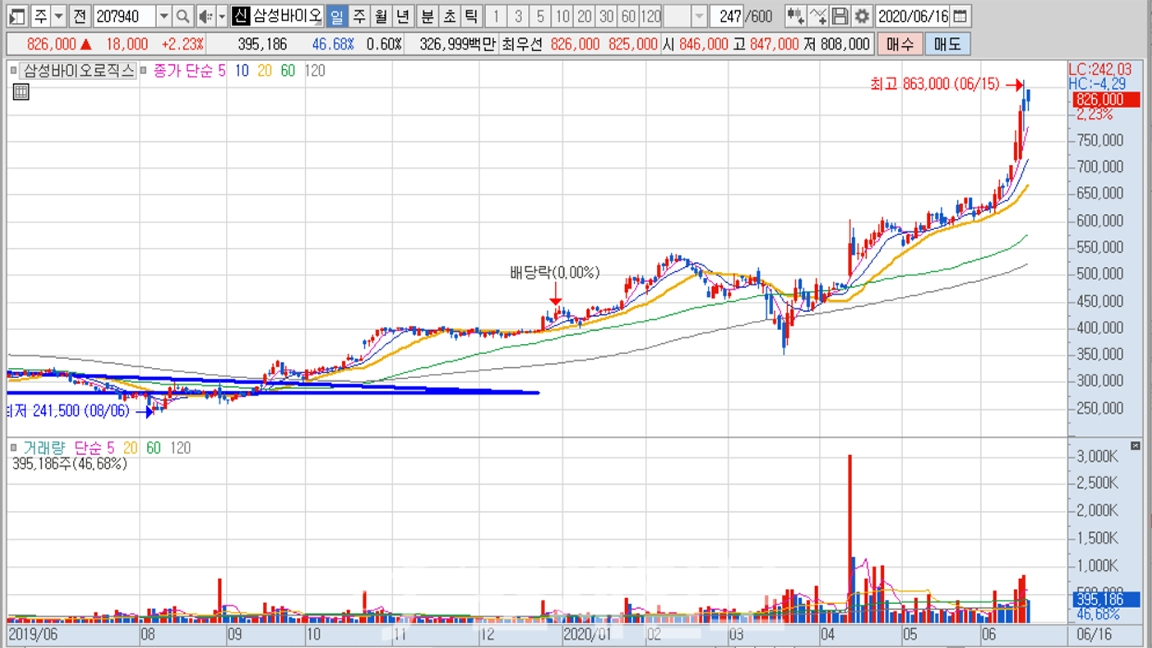Select the minute (분) chart tab

pyautogui.click(x=427, y=16)
